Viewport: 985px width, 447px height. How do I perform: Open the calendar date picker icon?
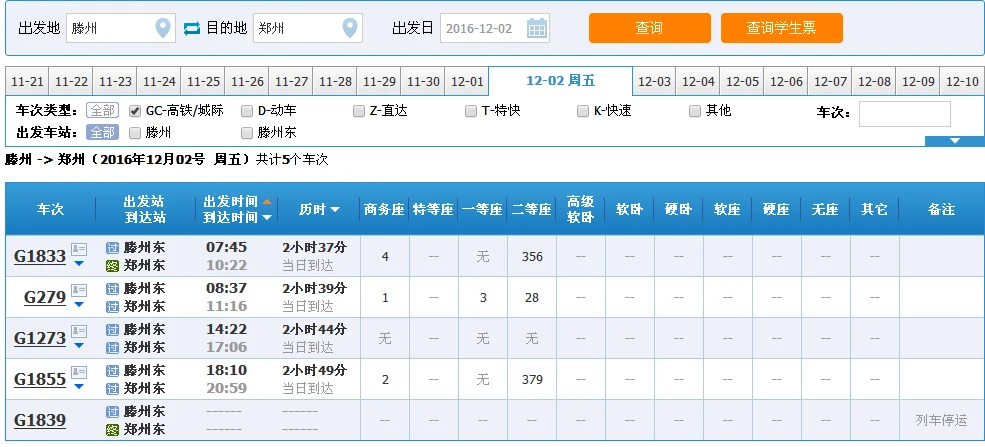coord(536,28)
